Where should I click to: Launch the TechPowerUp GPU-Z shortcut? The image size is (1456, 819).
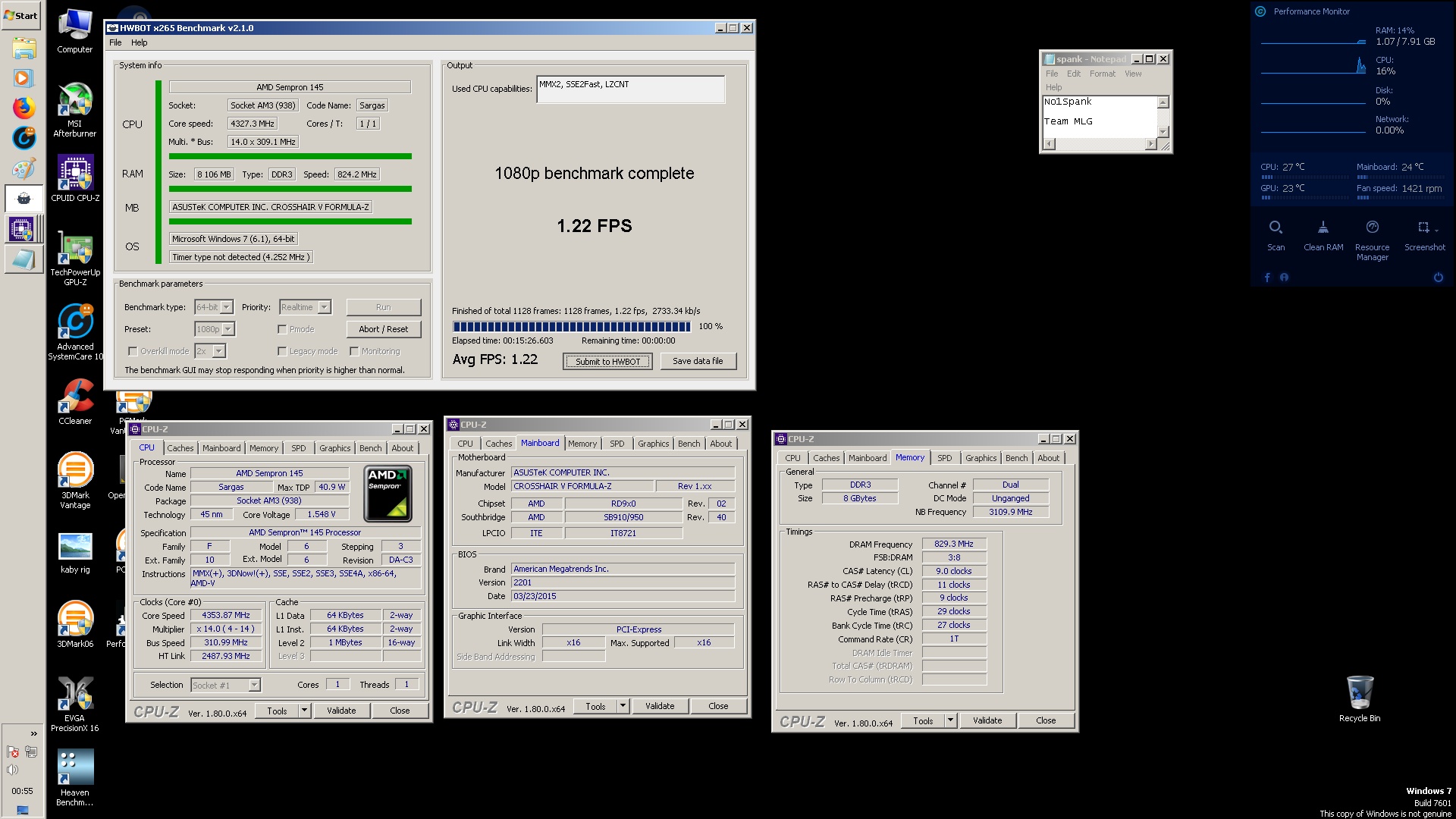(75, 259)
